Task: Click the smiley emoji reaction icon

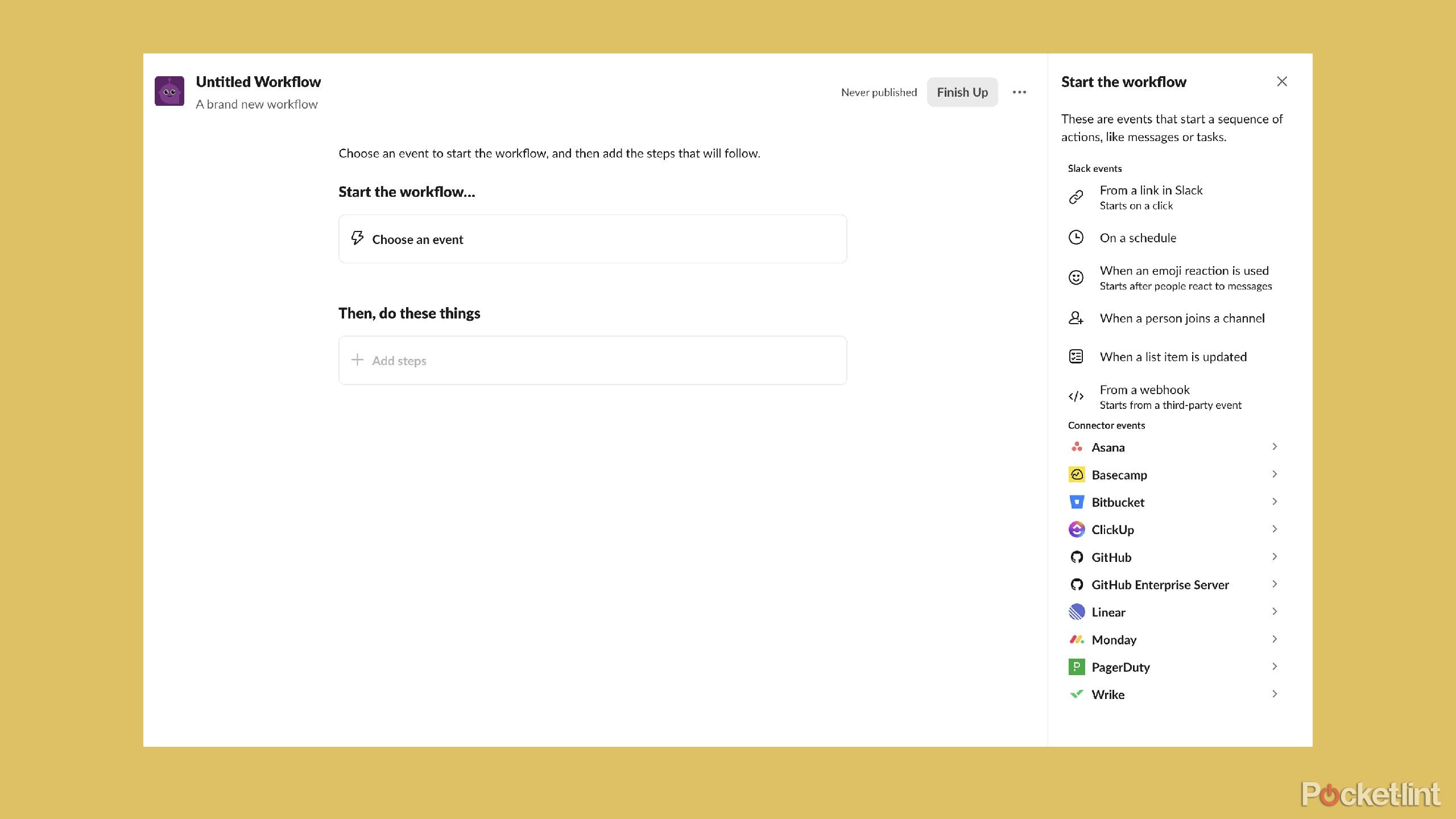Action: coord(1076,278)
